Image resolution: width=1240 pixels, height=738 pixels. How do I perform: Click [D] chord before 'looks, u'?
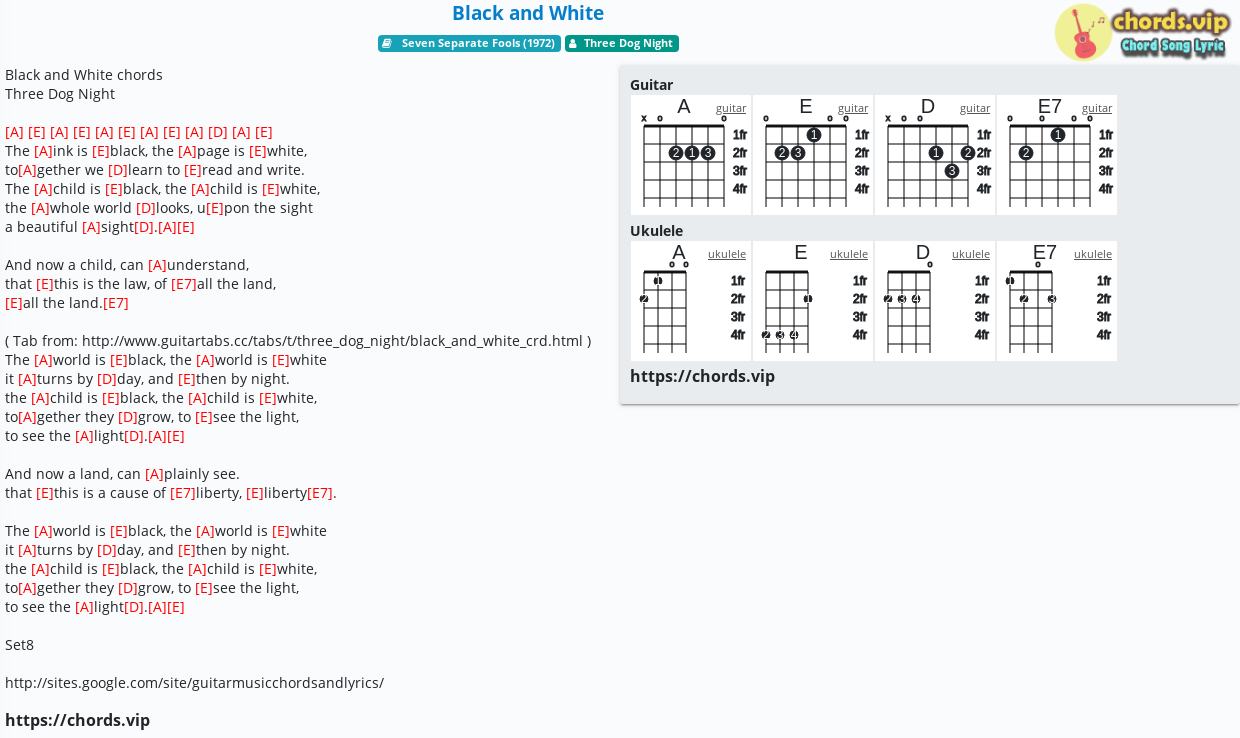point(146,208)
